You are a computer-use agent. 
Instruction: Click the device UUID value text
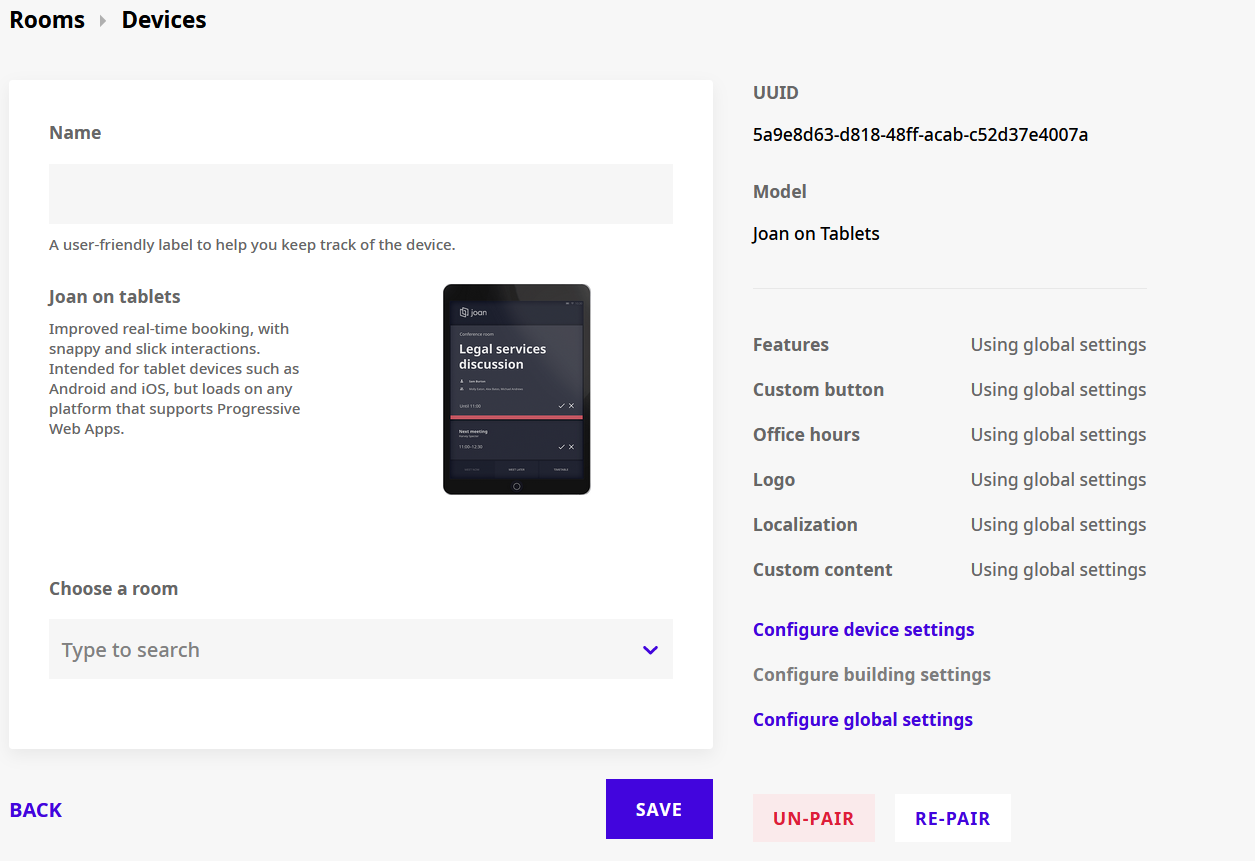(x=920, y=135)
